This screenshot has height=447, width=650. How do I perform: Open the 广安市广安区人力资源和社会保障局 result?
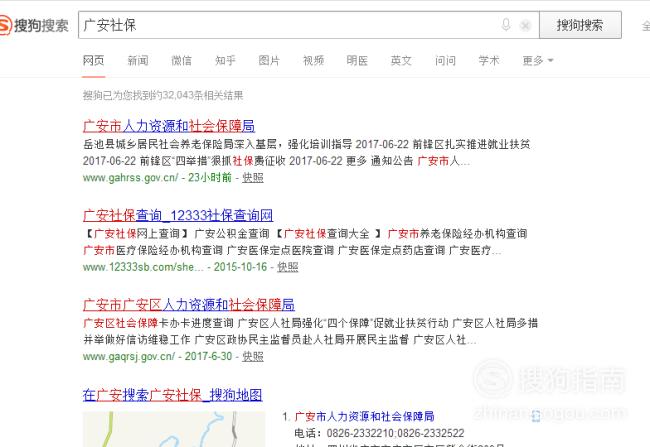pos(189,305)
